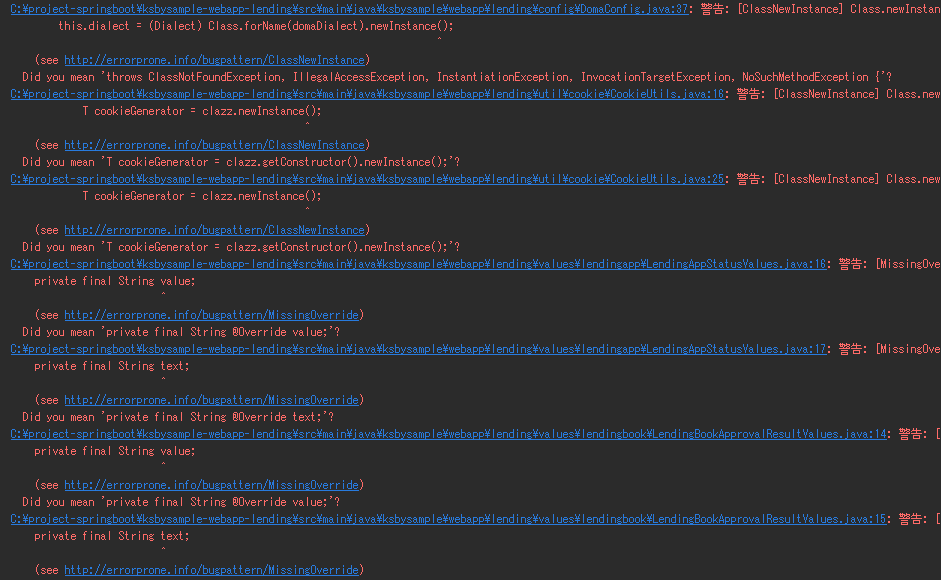Click 'T cookieGenerator = clazz.newInstance();' under CookieUtils.java:25
The width and height of the screenshot is (941, 580).
pos(202,196)
